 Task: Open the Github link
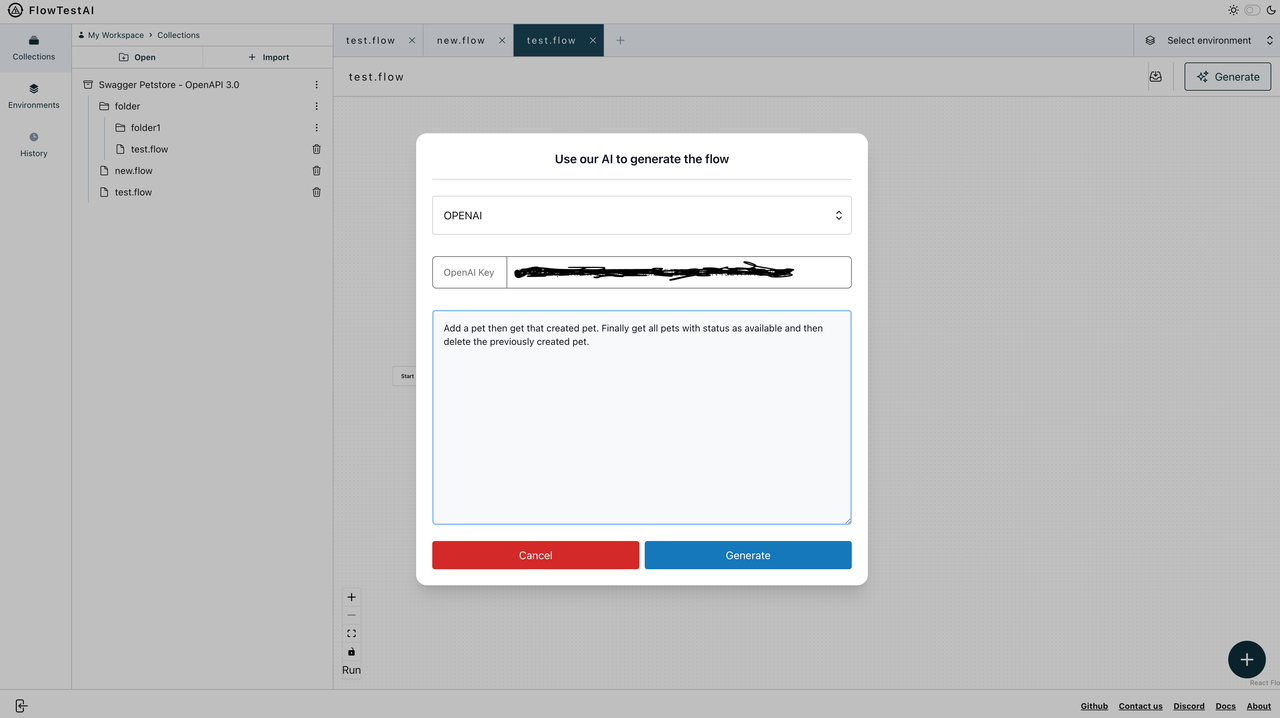point(1094,706)
